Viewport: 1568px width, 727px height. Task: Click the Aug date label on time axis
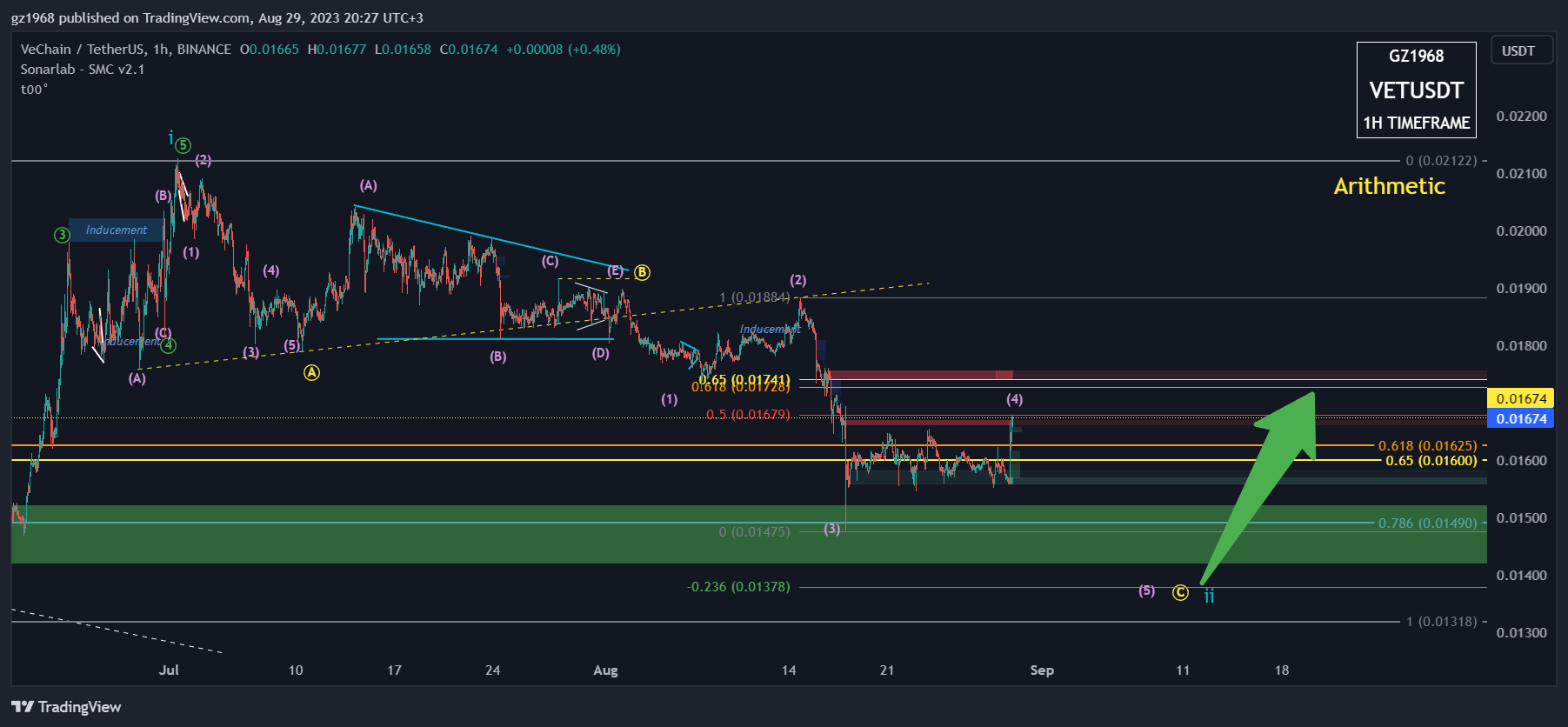point(605,670)
